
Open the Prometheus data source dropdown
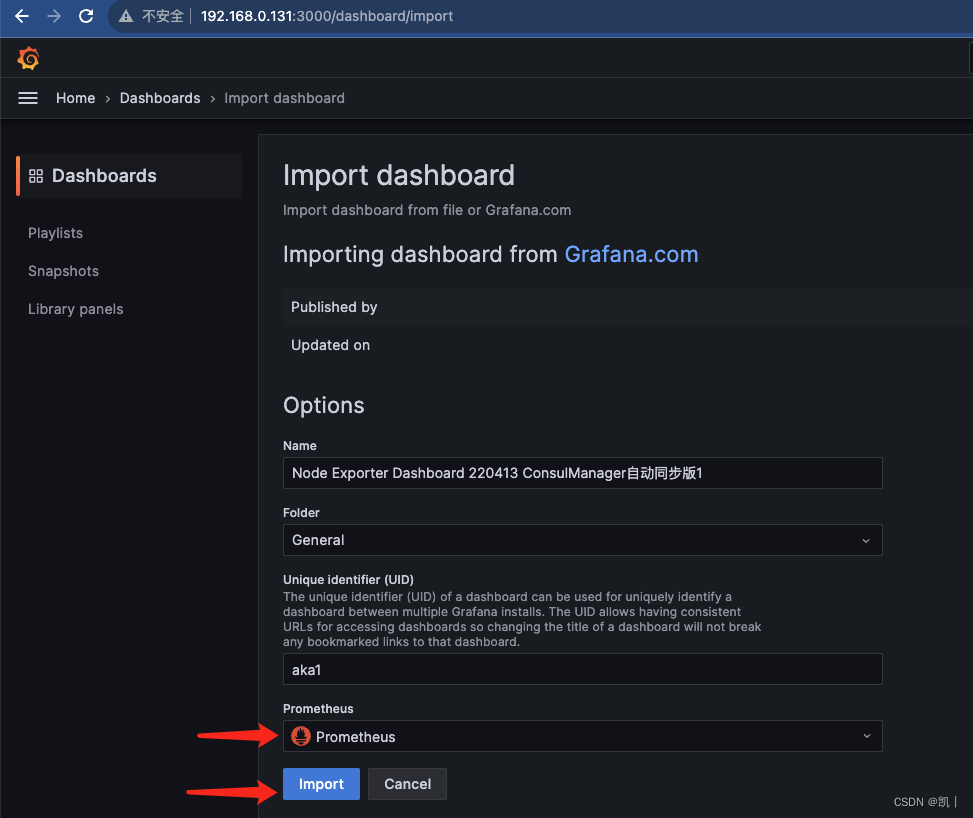point(583,736)
